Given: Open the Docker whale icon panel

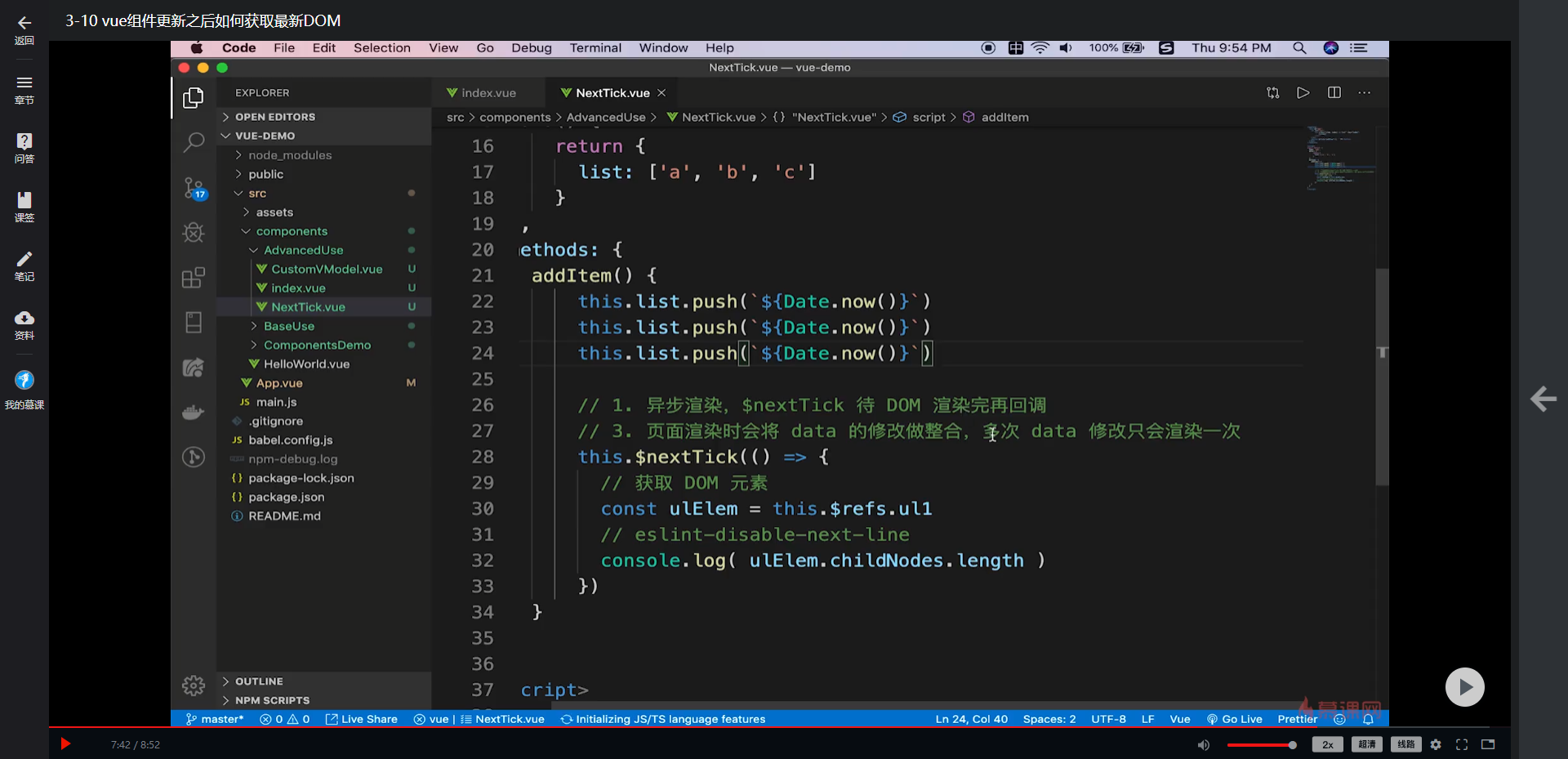Looking at the screenshot, I should [x=194, y=413].
